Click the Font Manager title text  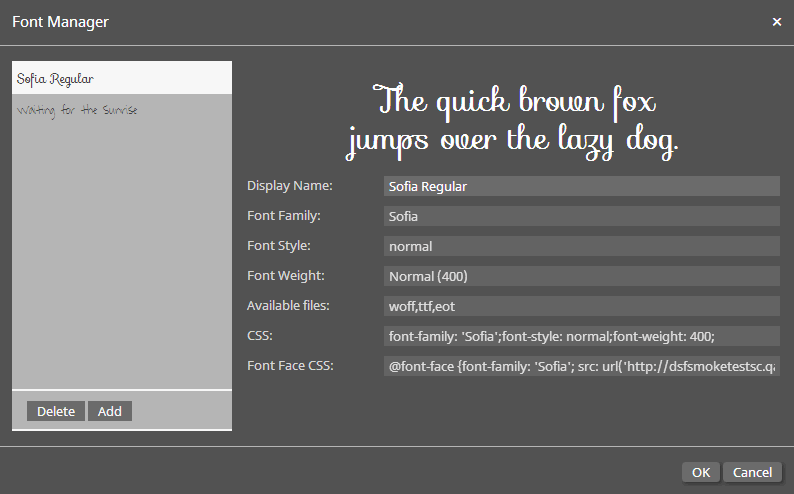[x=60, y=21]
